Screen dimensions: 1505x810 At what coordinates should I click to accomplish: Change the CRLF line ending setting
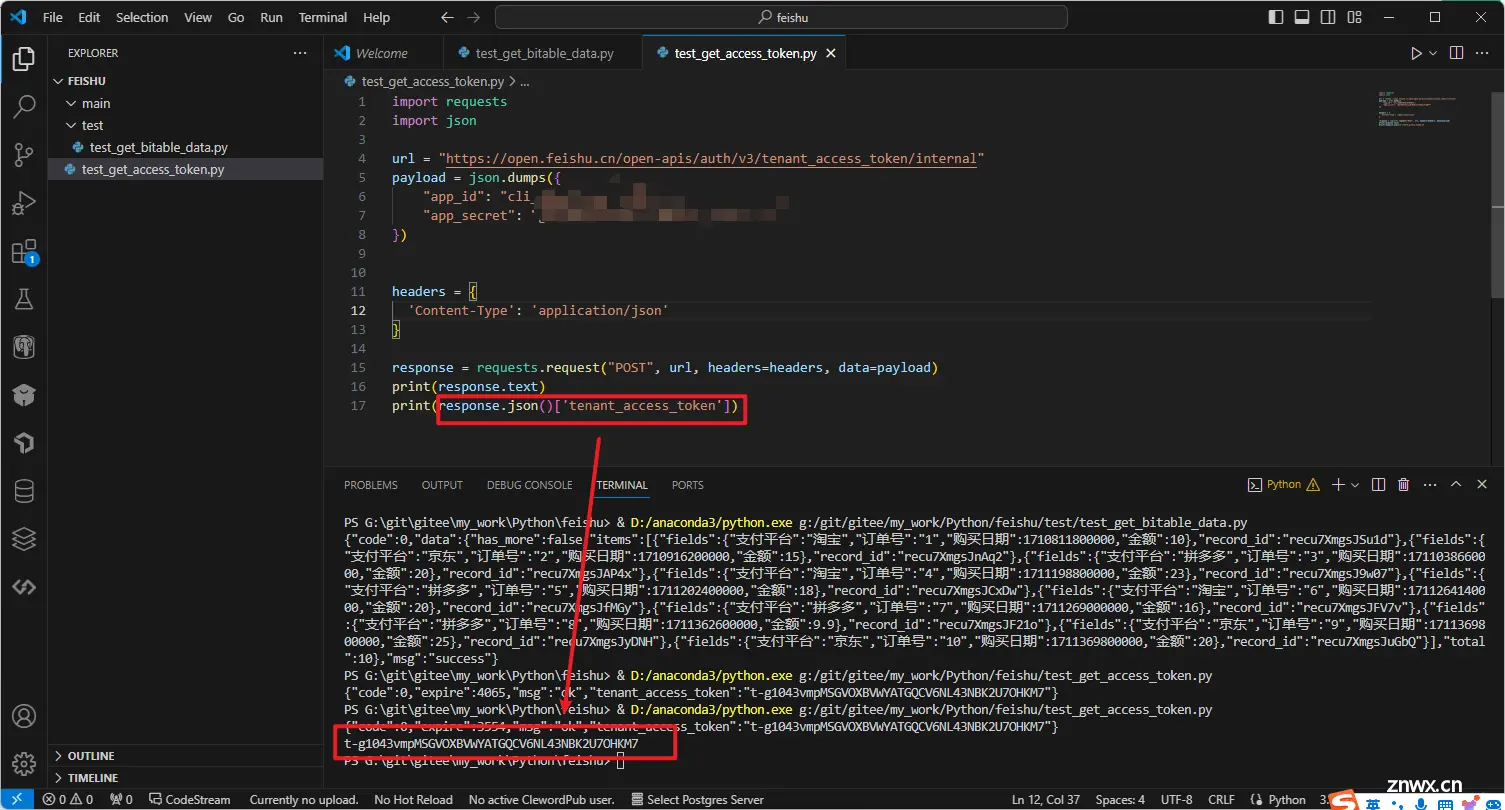pos(1221,799)
